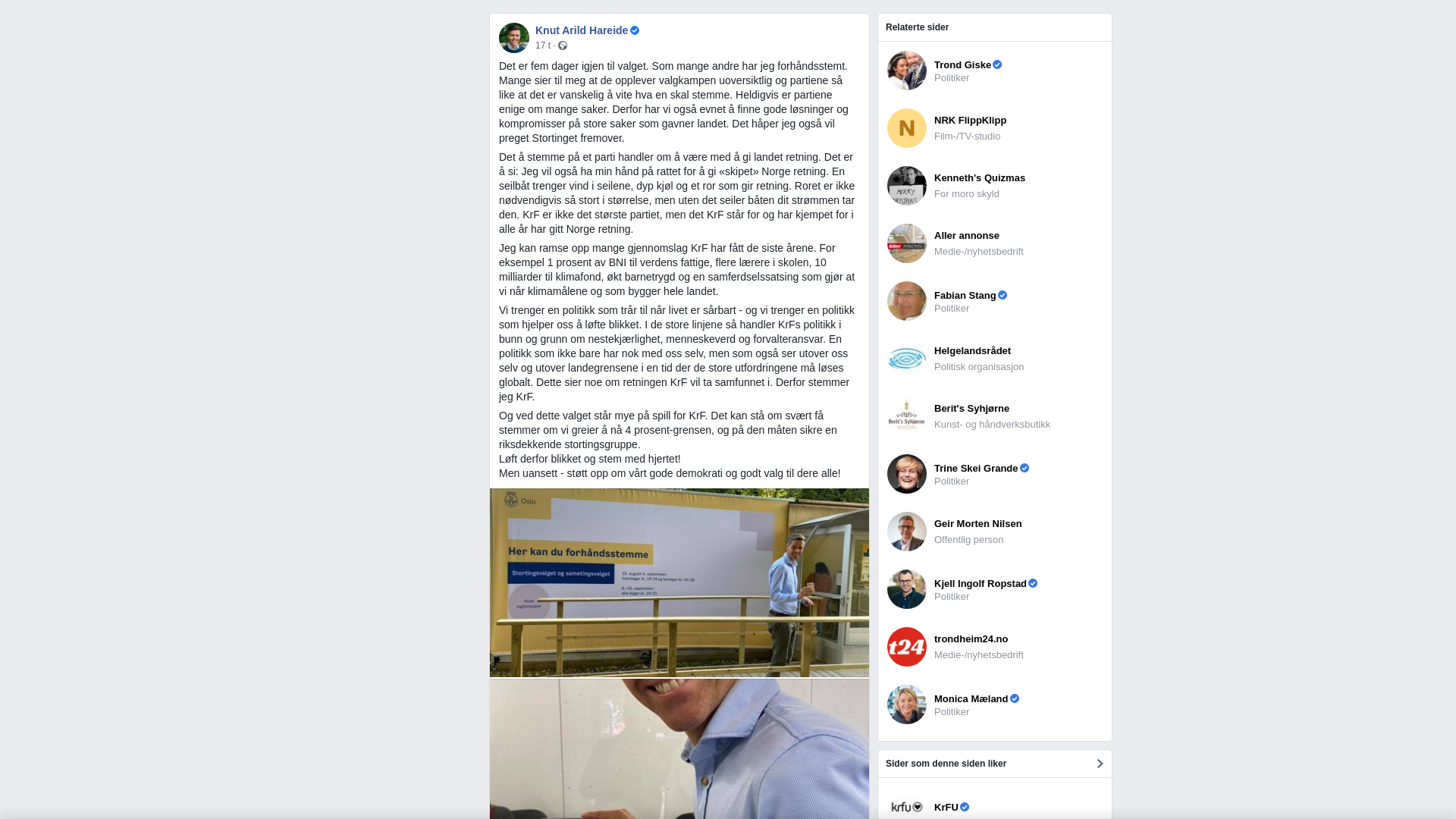Open Knut Arild Hareide's profile picture

pos(514,38)
